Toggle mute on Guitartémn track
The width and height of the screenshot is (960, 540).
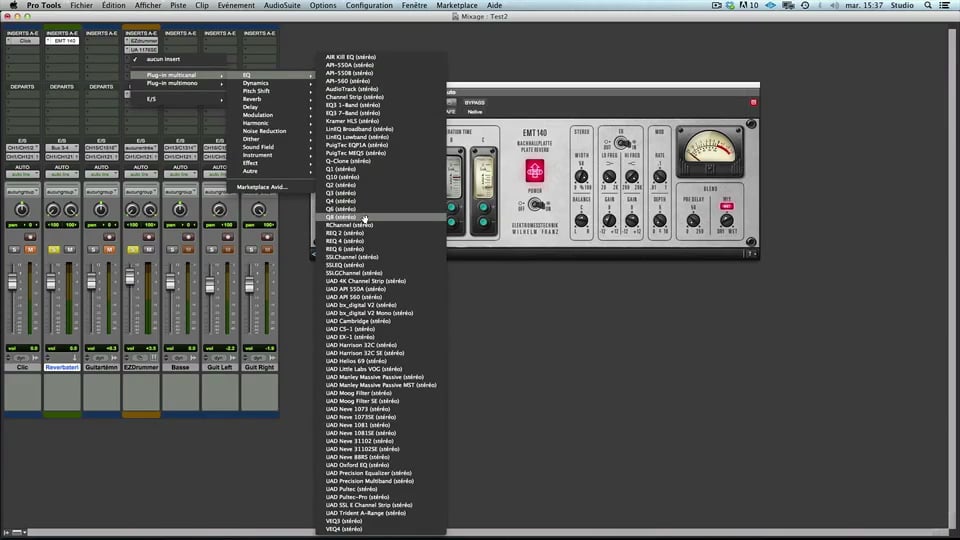tap(109, 249)
